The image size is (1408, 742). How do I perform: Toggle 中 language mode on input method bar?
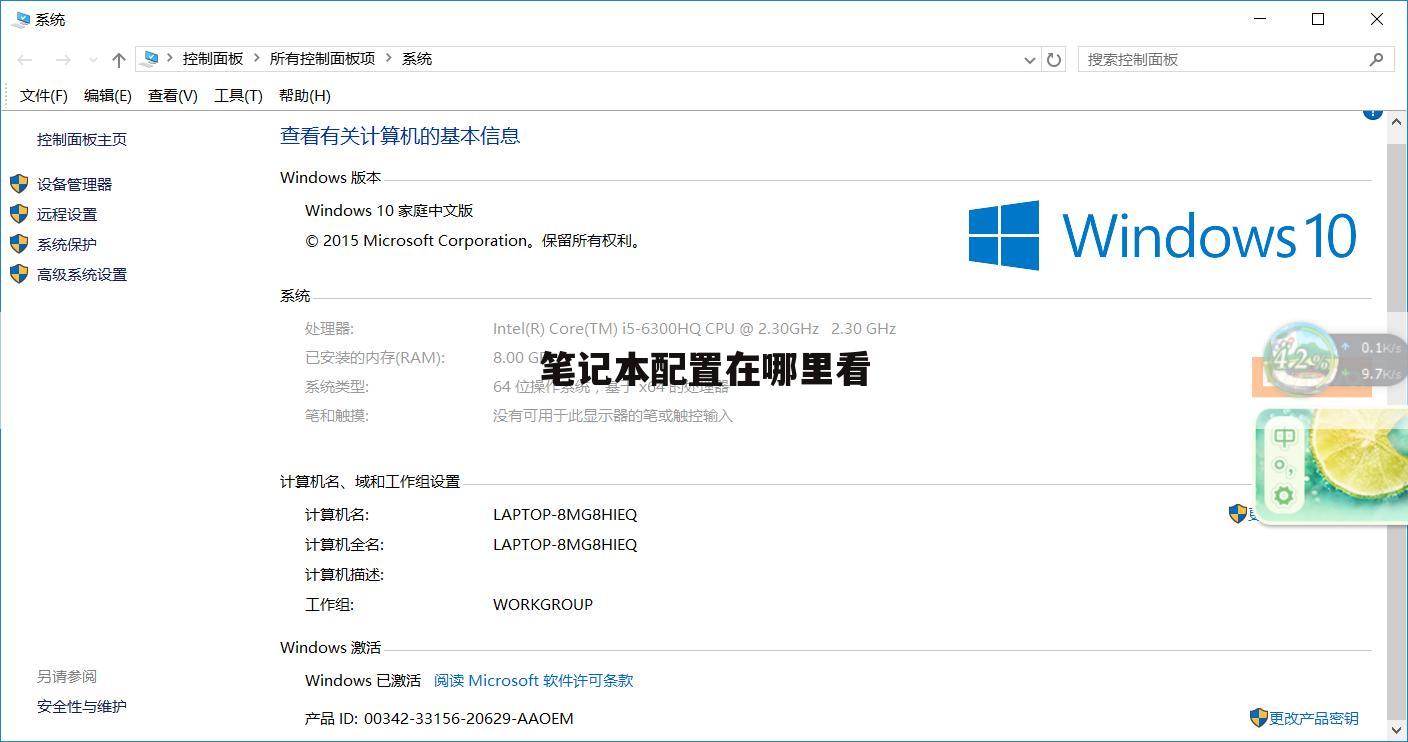[1284, 438]
